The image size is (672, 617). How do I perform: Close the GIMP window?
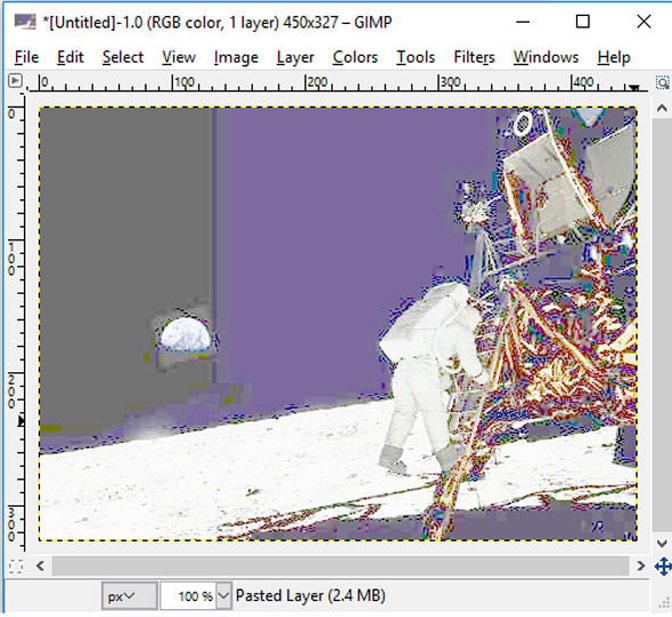point(644,21)
